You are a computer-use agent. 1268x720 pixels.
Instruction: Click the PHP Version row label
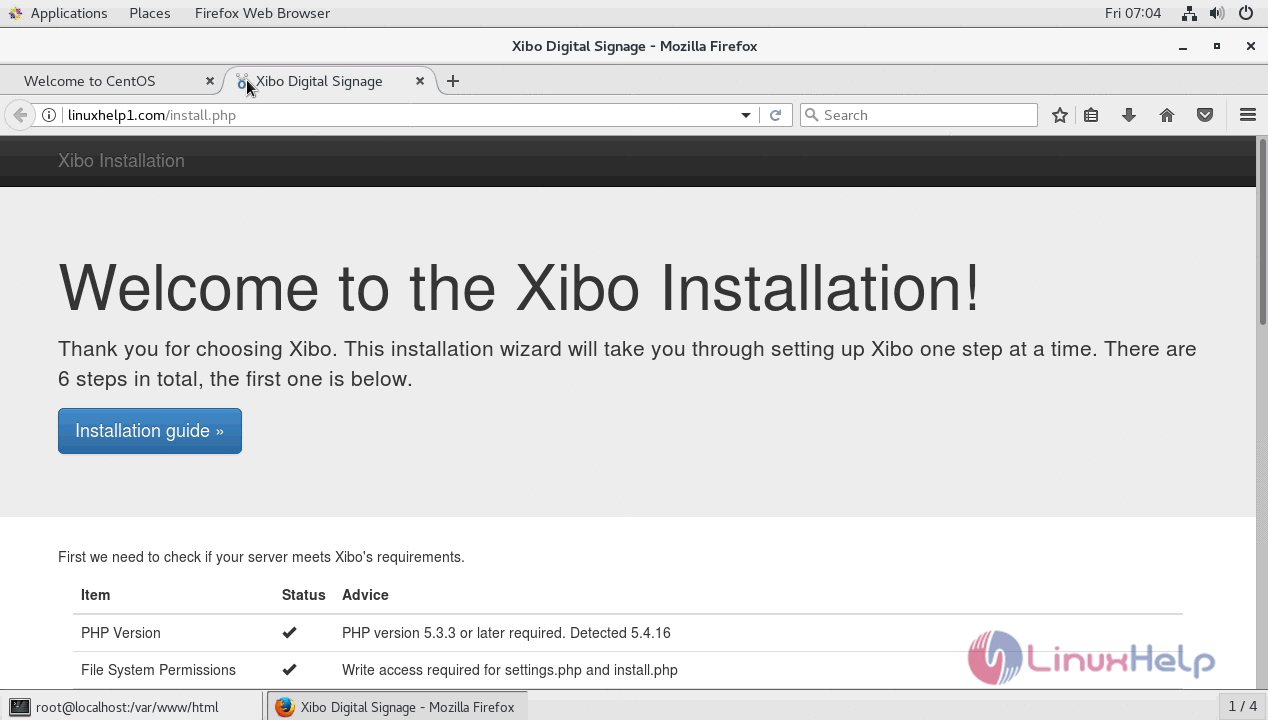(x=121, y=633)
